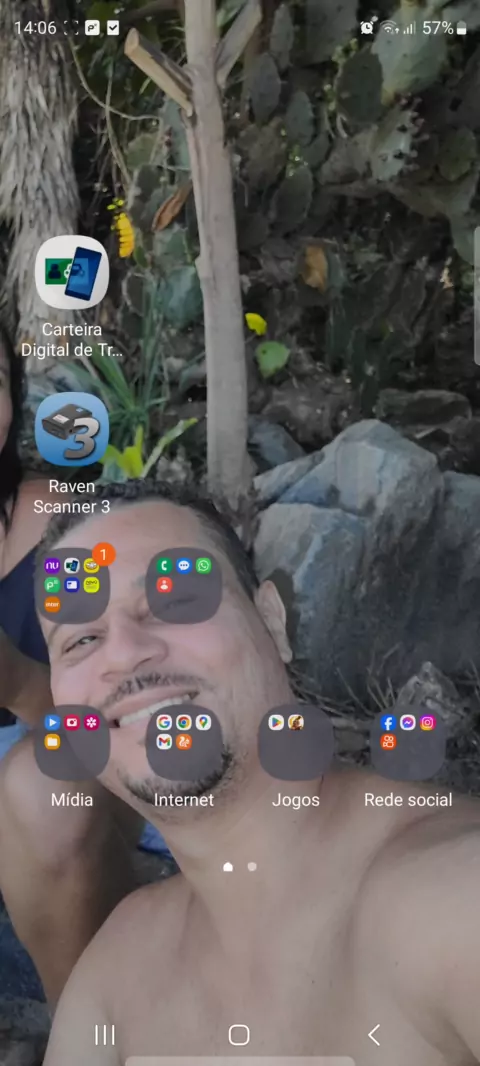480x1066 pixels.
Task: Tap the back navigation arrow
Action: point(373,1035)
